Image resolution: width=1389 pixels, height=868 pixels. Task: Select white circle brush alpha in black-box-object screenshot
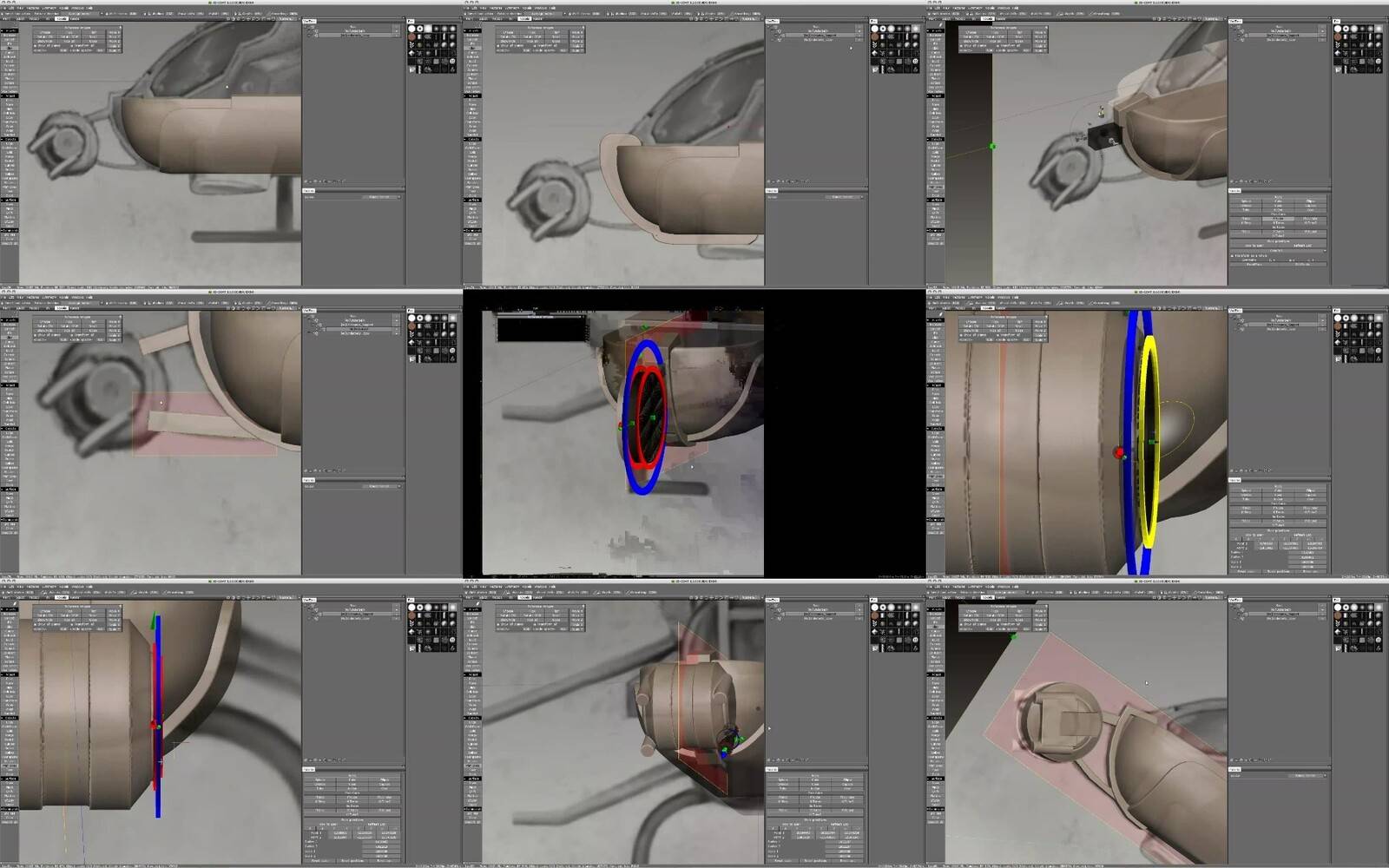click(x=1338, y=29)
